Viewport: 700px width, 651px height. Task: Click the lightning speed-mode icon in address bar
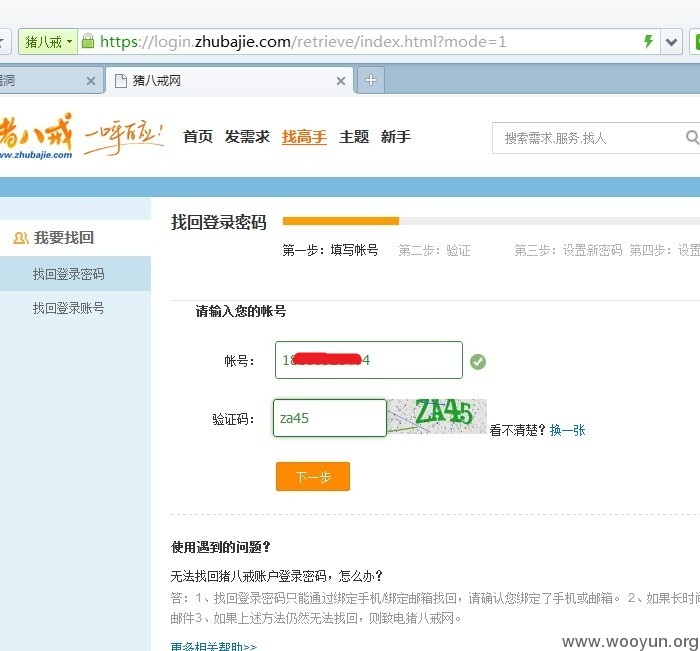648,42
